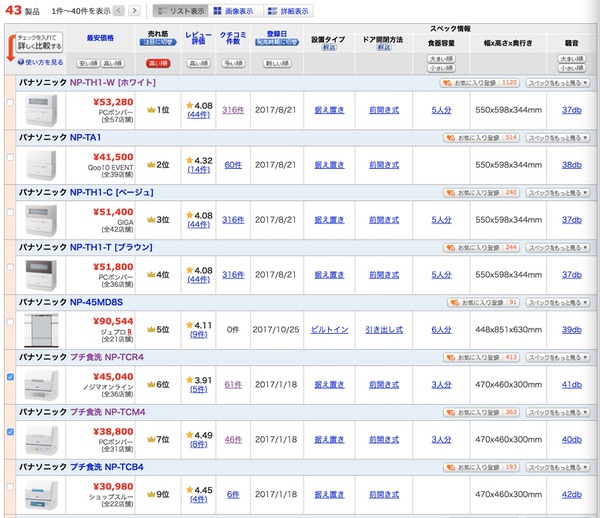The height and width of the screenshot is (518, 600).
Task: Sort 登録日 by 新しい順
Action: tap(277, 64)
